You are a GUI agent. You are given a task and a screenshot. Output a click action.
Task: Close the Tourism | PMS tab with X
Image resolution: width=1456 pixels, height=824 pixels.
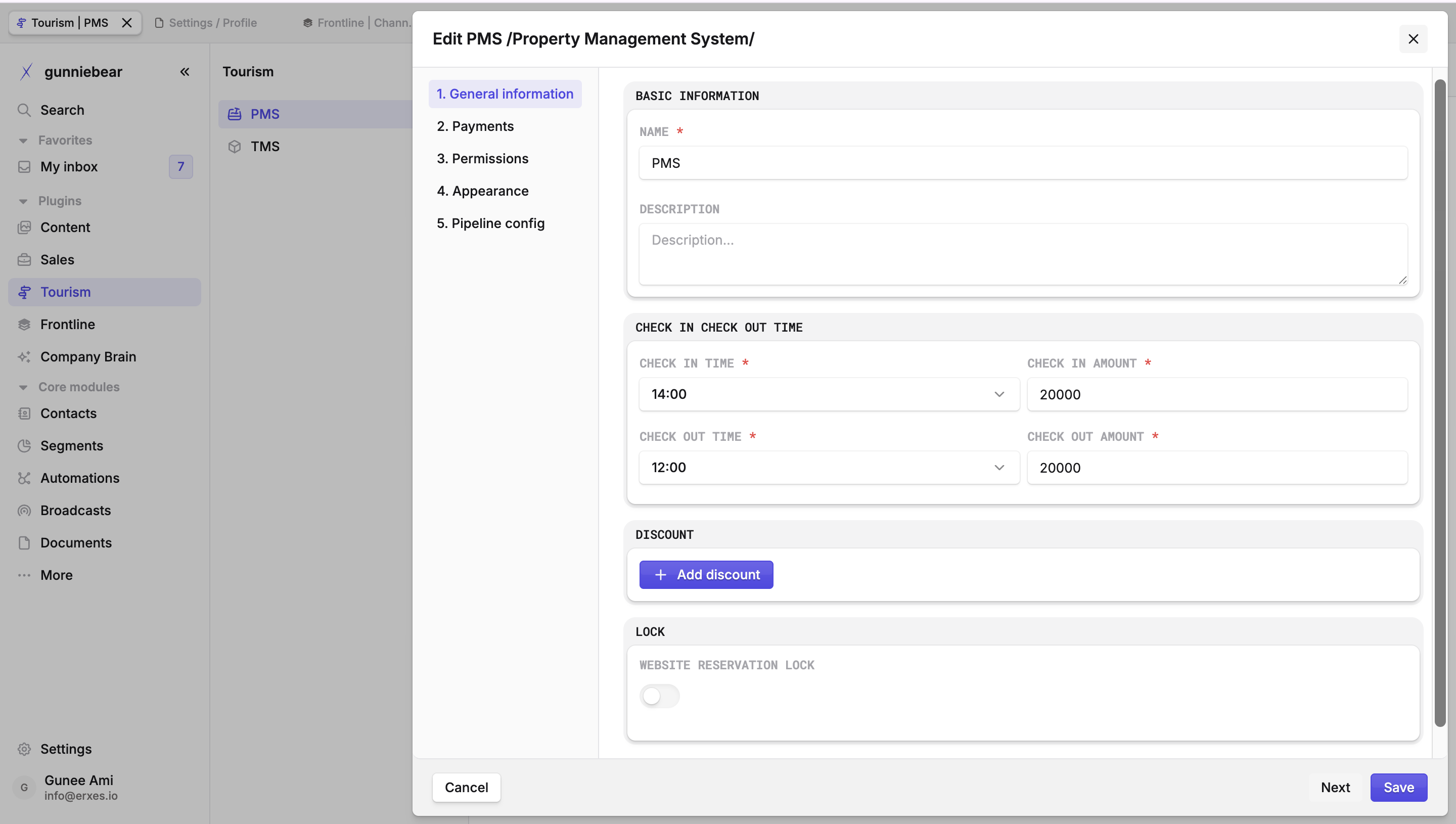coord(127,23)
